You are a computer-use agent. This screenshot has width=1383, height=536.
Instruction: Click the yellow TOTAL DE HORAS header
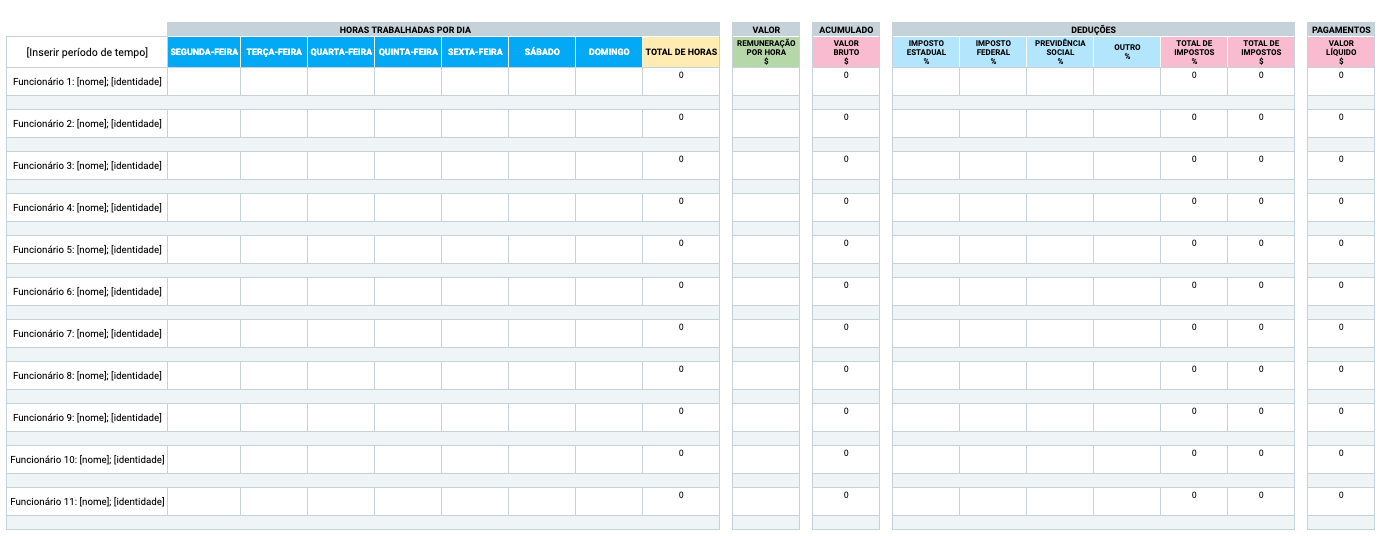click(681, 52)
